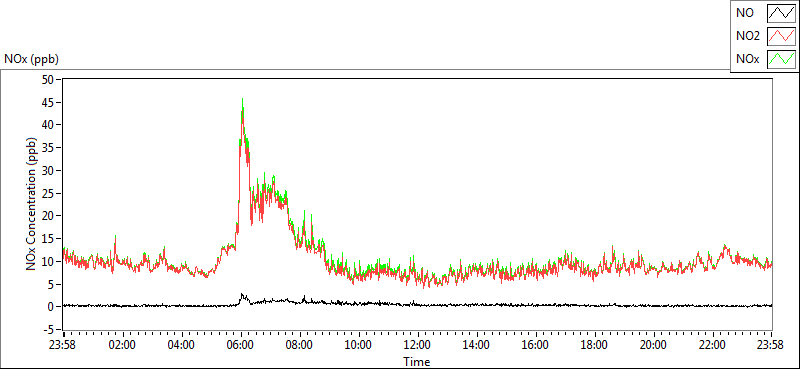800x369 pixels.
Task: Click the 16:00 time tick label
Action: (x=536, y=345)
